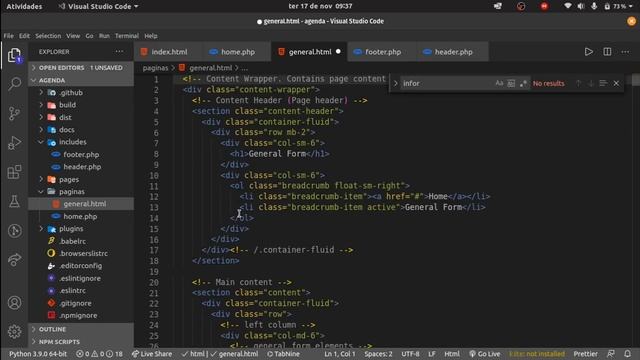The height and width of the screenshot is (360, 640).
Task: Split the editor to the right
Action: tap(607, 52)
